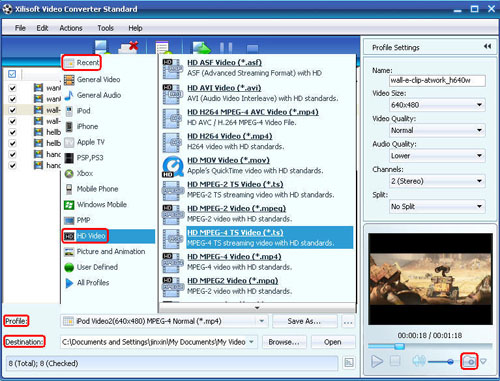
Task: Uncheck the highlighted wall- file checkbox
Action: point(12,110)
